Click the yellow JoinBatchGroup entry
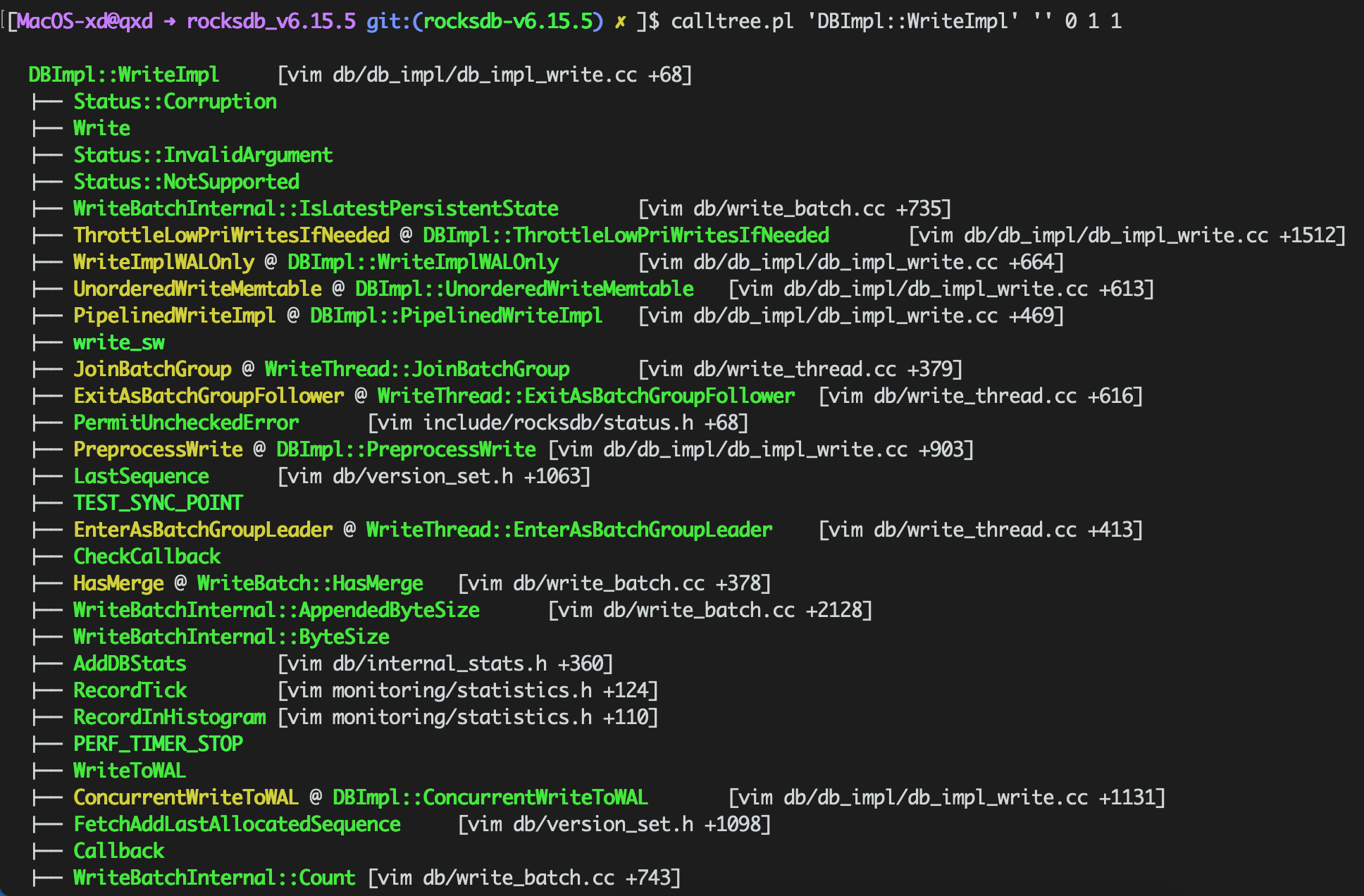 pyautogui.click(x=153, y=369)
